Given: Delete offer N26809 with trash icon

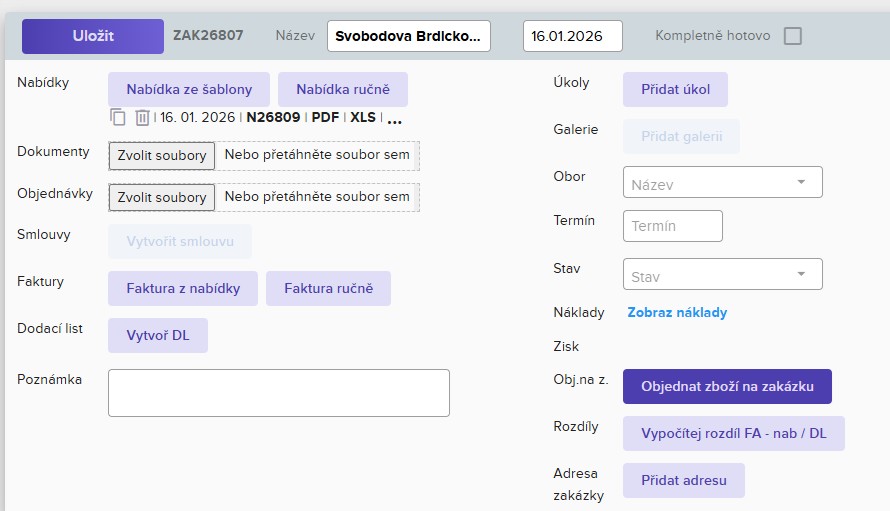Looking at the screenshot, I should click(142, 117).
